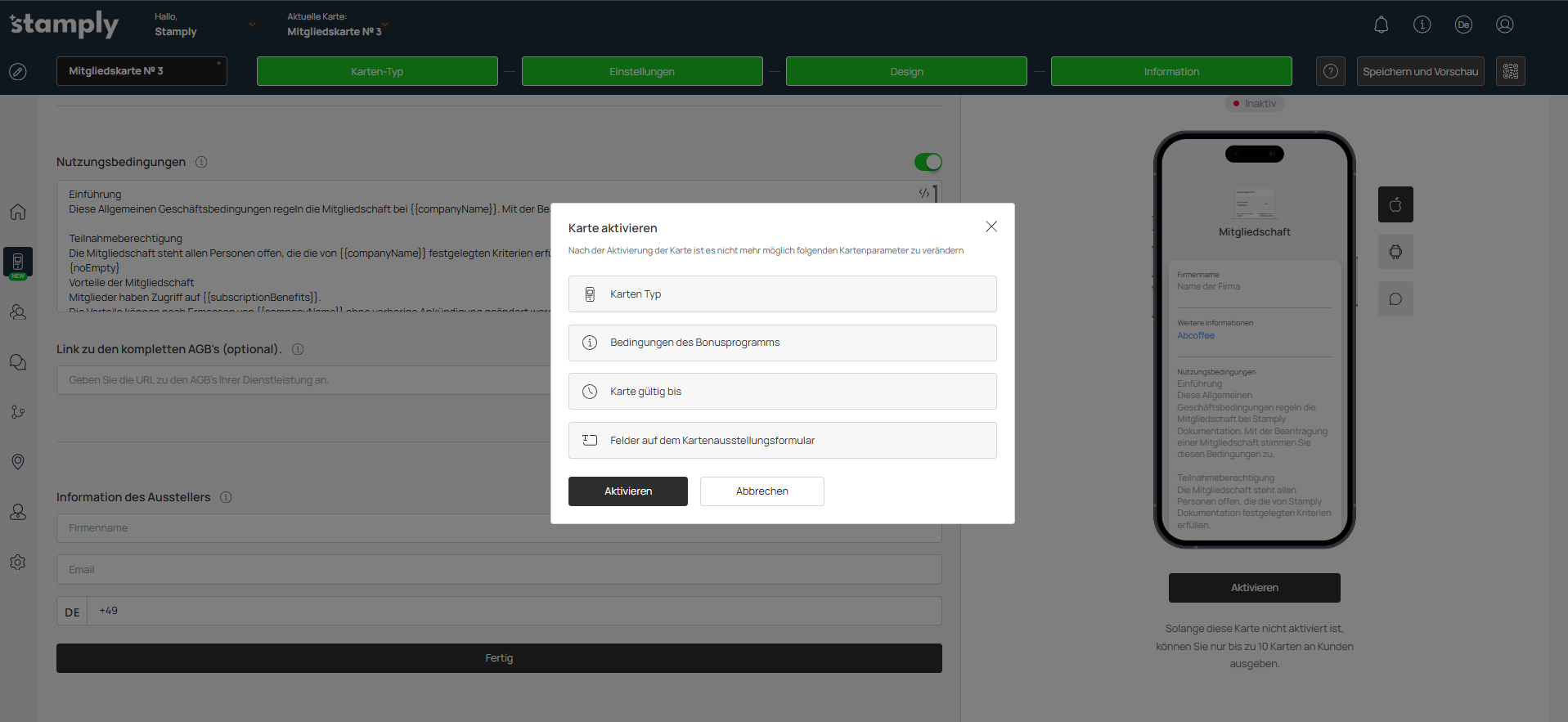Toggle the Nutzungsbedingungen switch off
Image resolution: width=1568 pixels, height=722 pixels.
[x=928, y=162]
